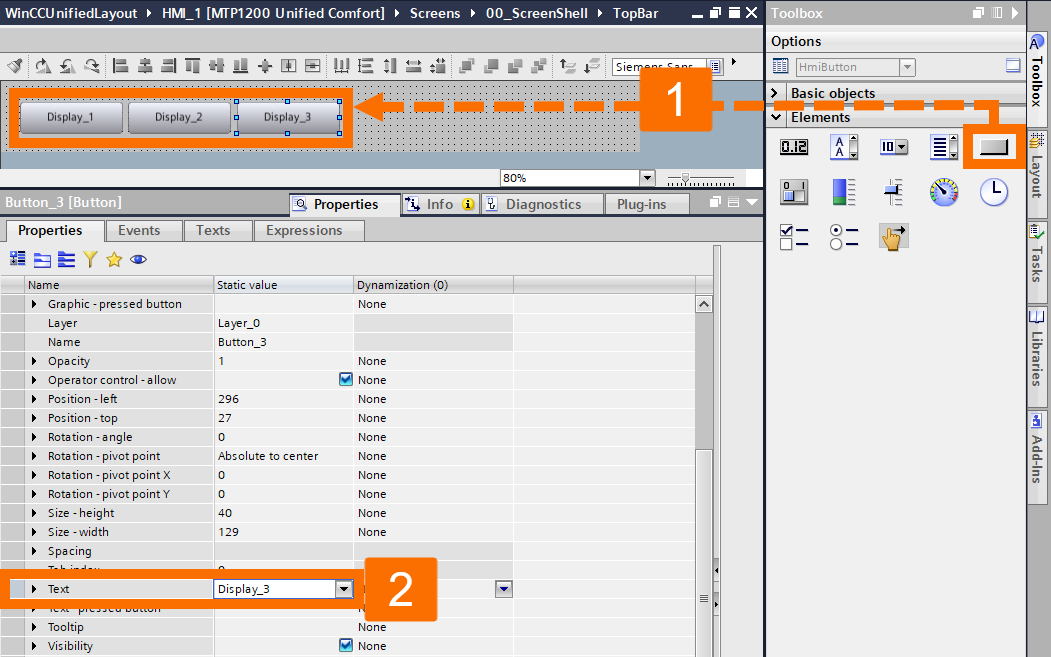The image size is (1051, 657).
Task: Click the Layer value Layer_0
Action: (283, 323)
